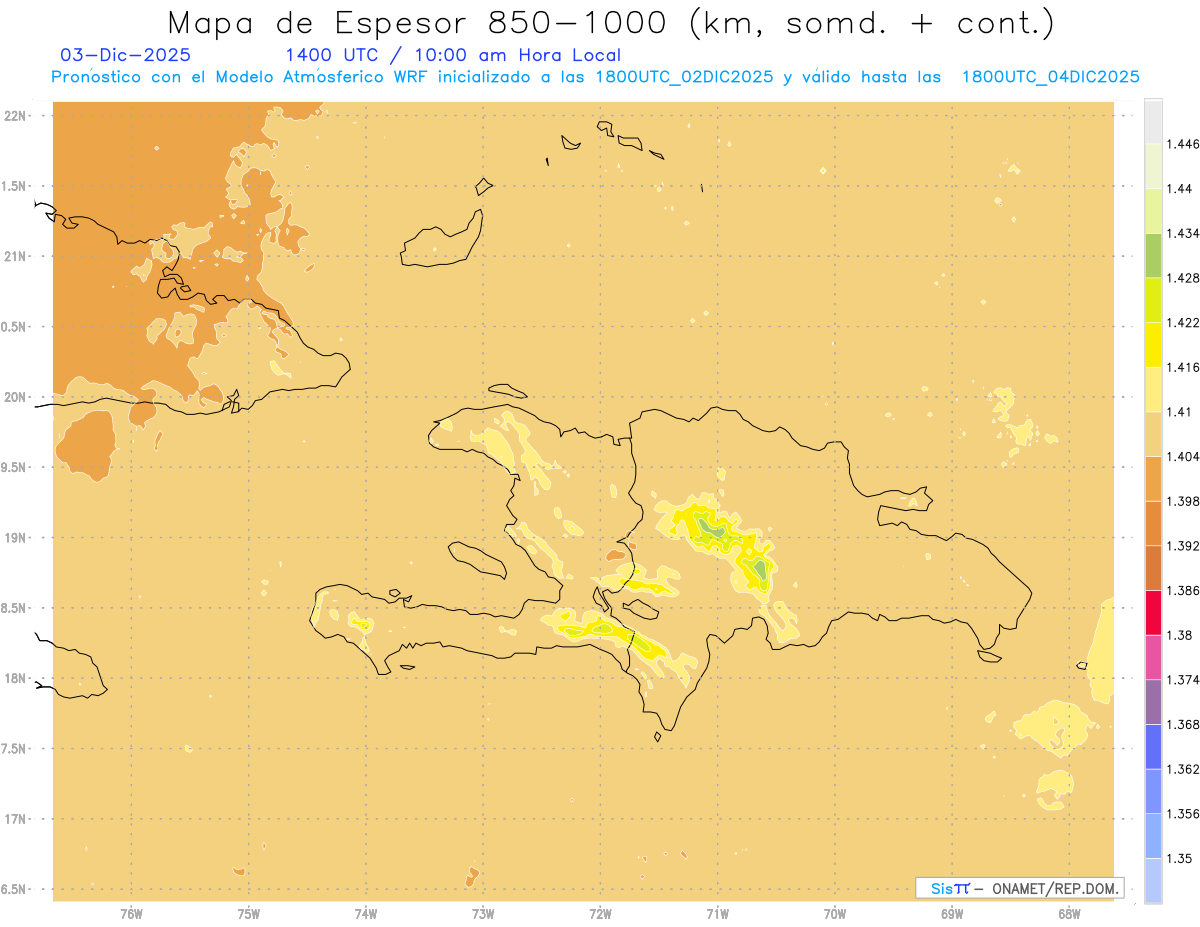This screenshot has width=1200, height=927.
Task: Click the '18N' latitude label
Action: (x=17, y=678)
